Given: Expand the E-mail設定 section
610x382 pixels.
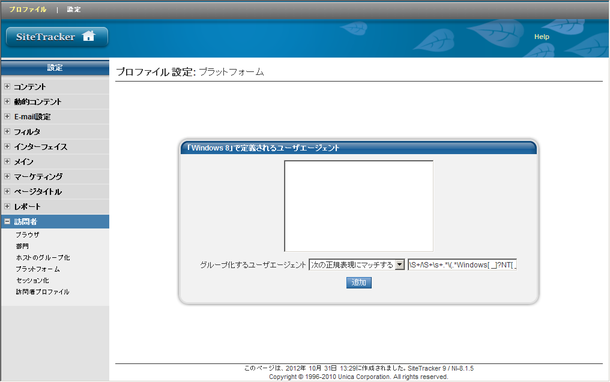Looking at the screenshot, I should [7, 116].
